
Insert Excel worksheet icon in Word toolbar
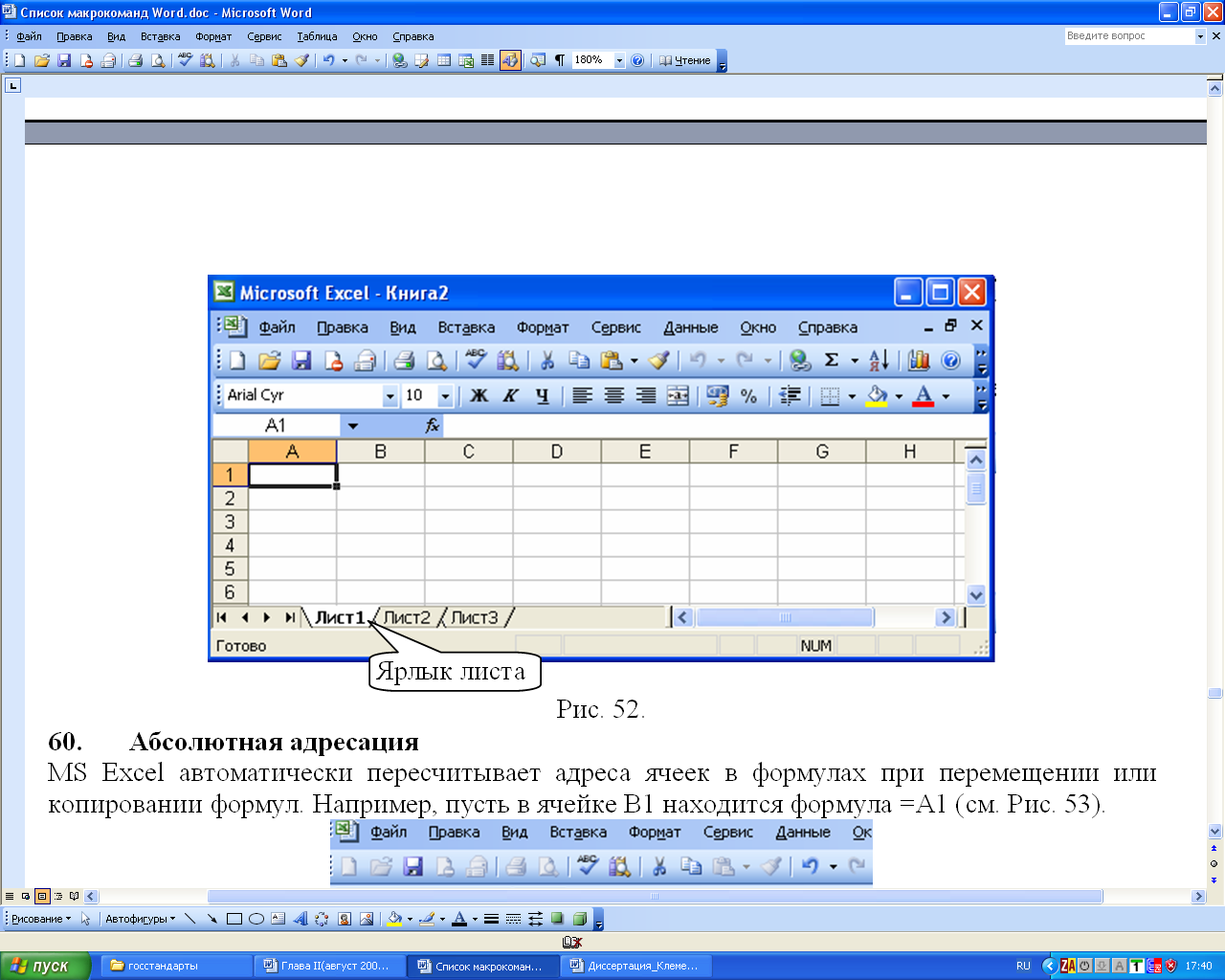(x=466, y=60)
